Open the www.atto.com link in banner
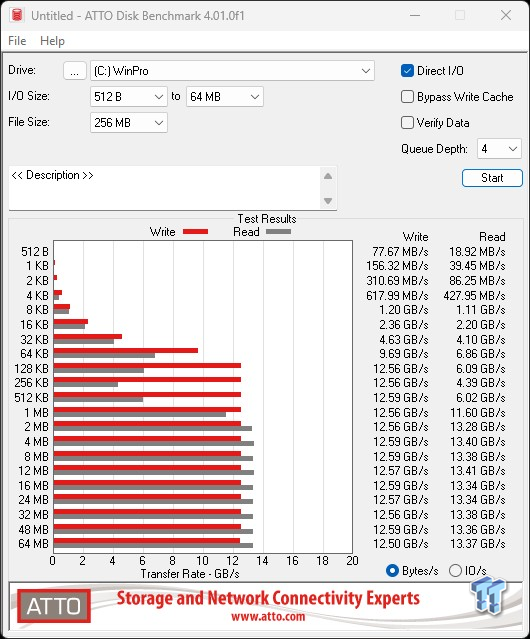The image size is (530, 639). (268, 616)
